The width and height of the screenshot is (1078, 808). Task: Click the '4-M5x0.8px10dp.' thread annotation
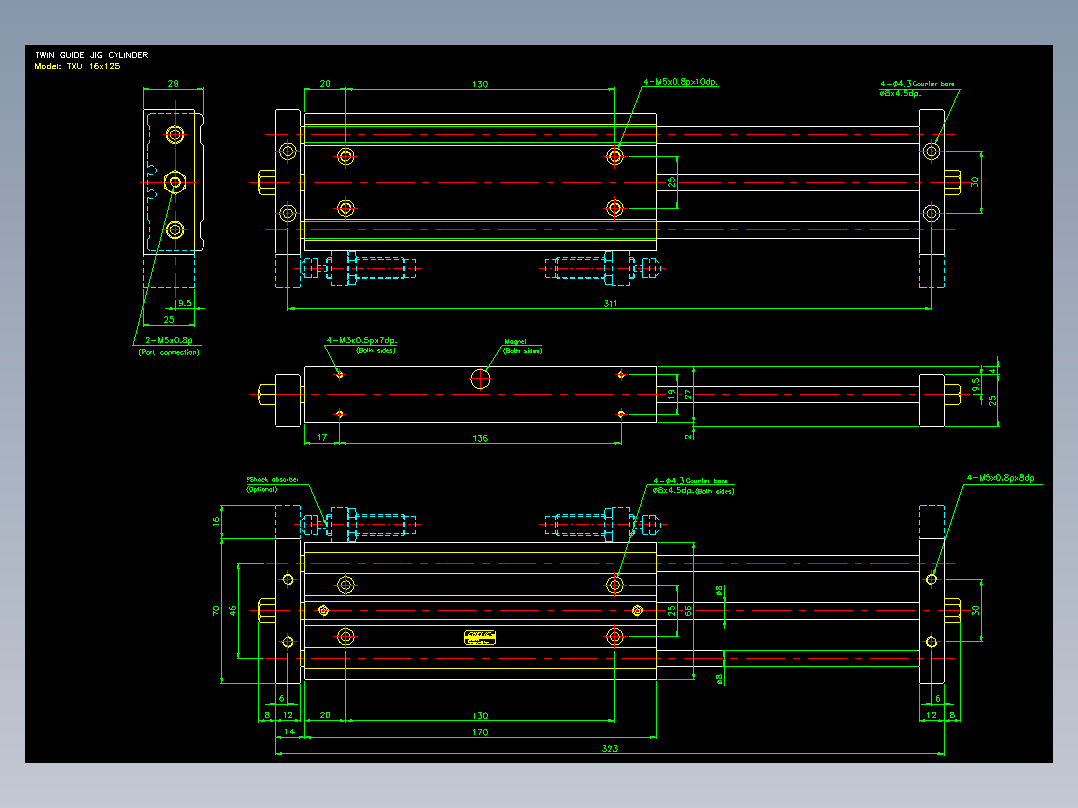(x=681, y=82)
